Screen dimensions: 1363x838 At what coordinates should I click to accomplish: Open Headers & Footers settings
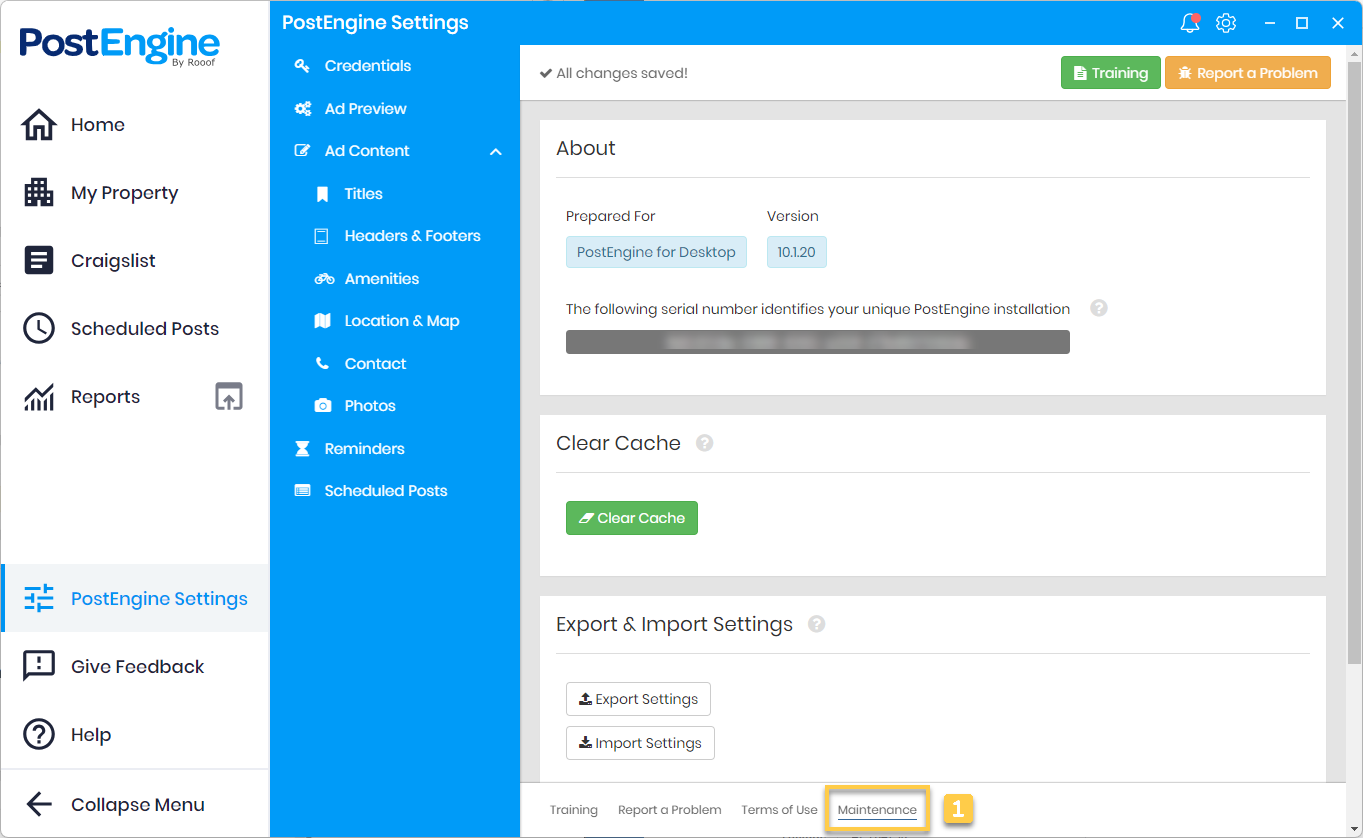[x=412, y=236]
